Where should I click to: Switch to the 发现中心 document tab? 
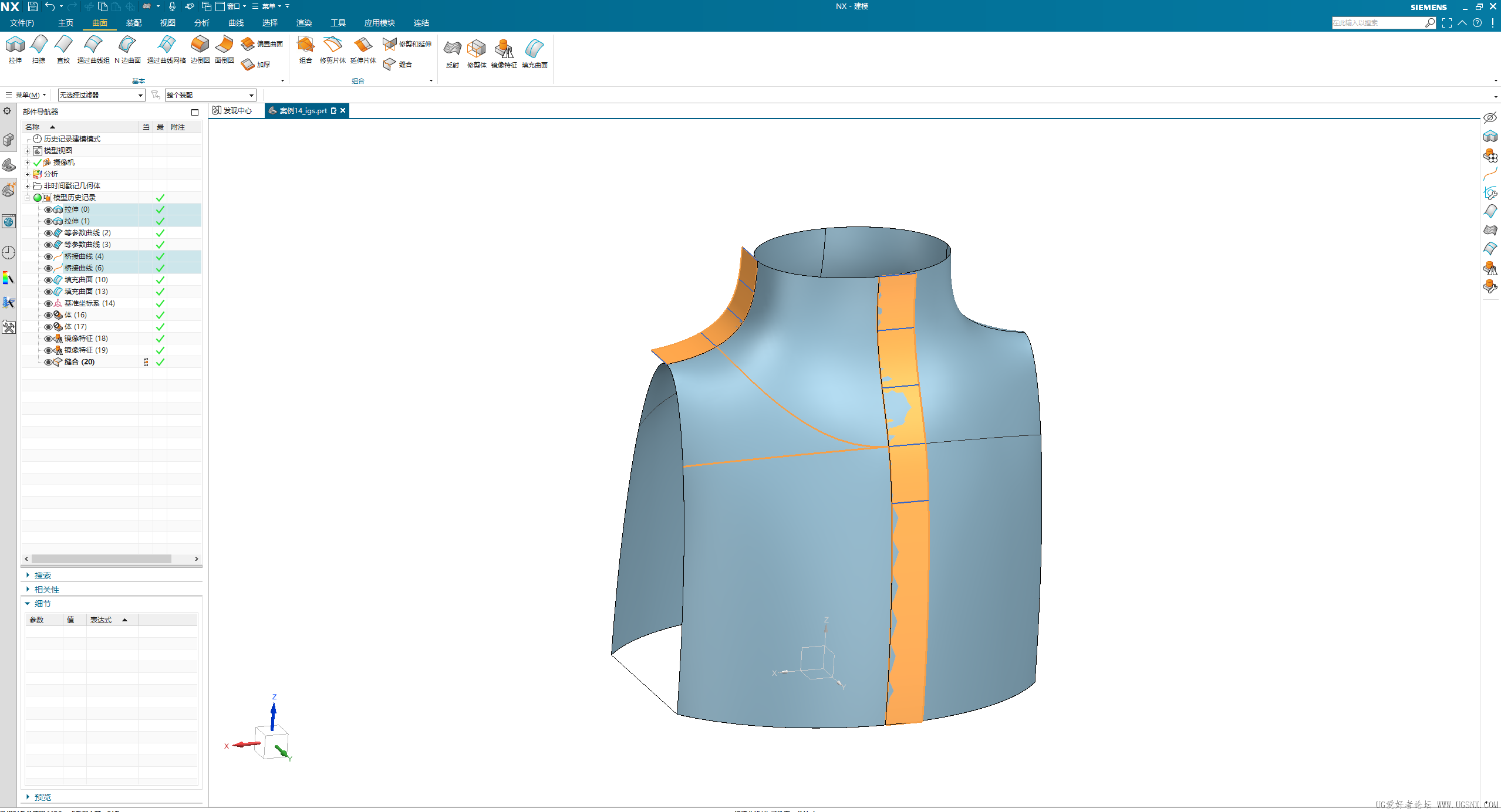[232, 111]
